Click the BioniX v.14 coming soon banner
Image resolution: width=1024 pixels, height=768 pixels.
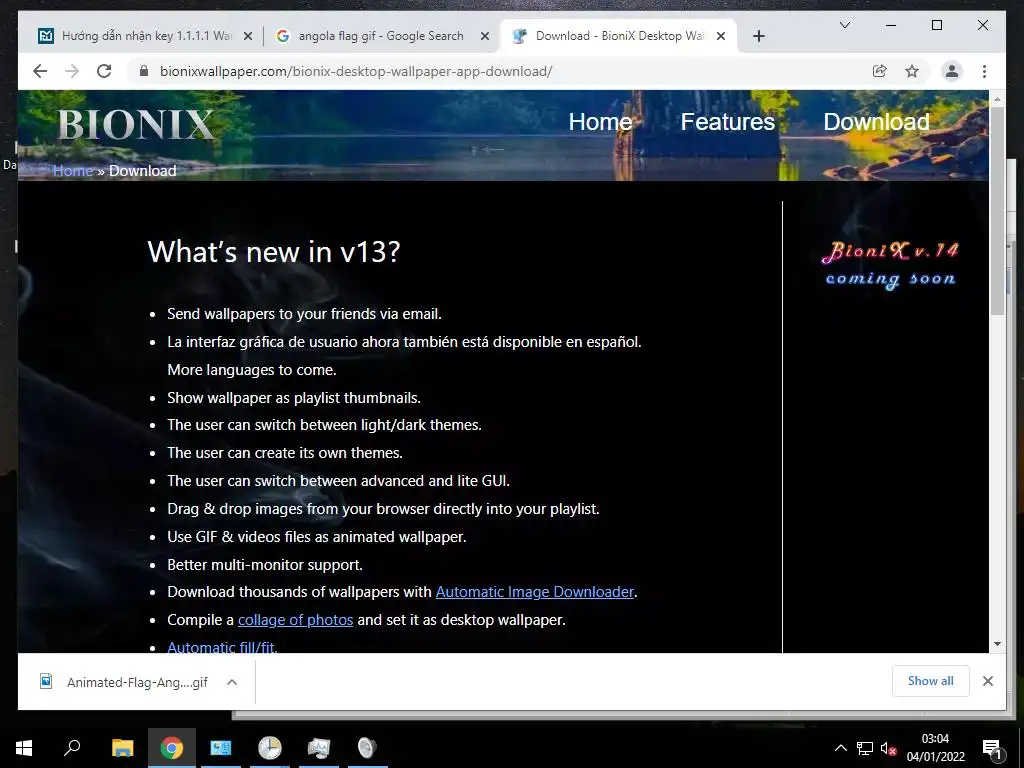[890, 264]
